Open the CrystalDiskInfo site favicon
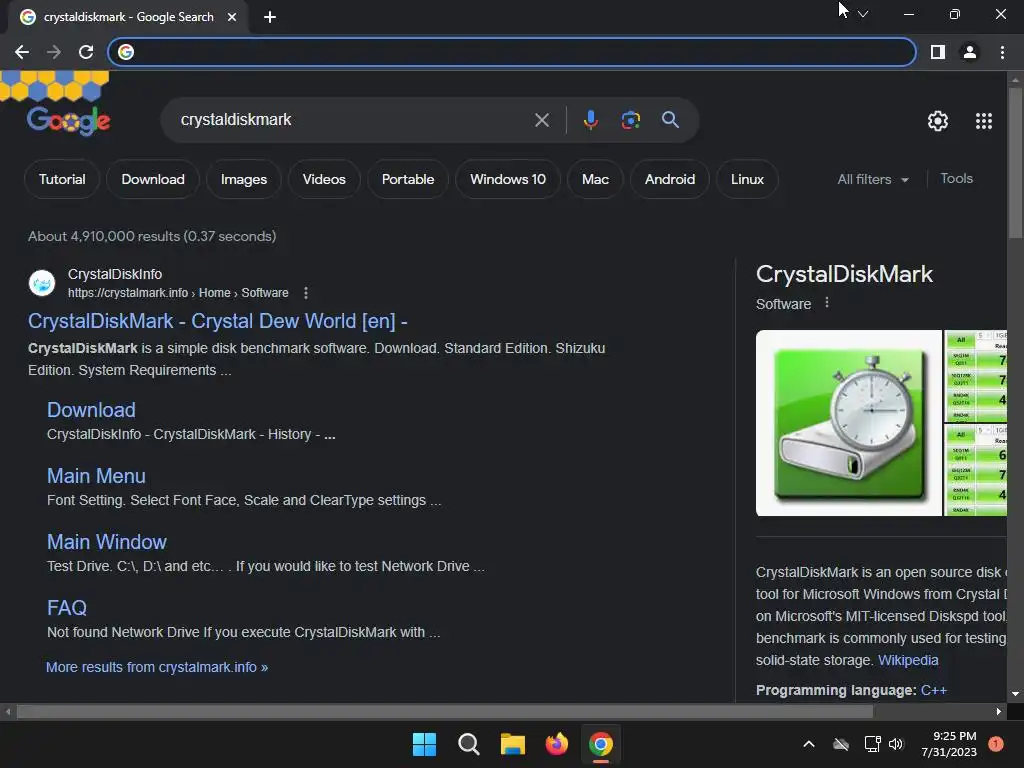Screen dimensions: 1024x768 coord(42,283)
